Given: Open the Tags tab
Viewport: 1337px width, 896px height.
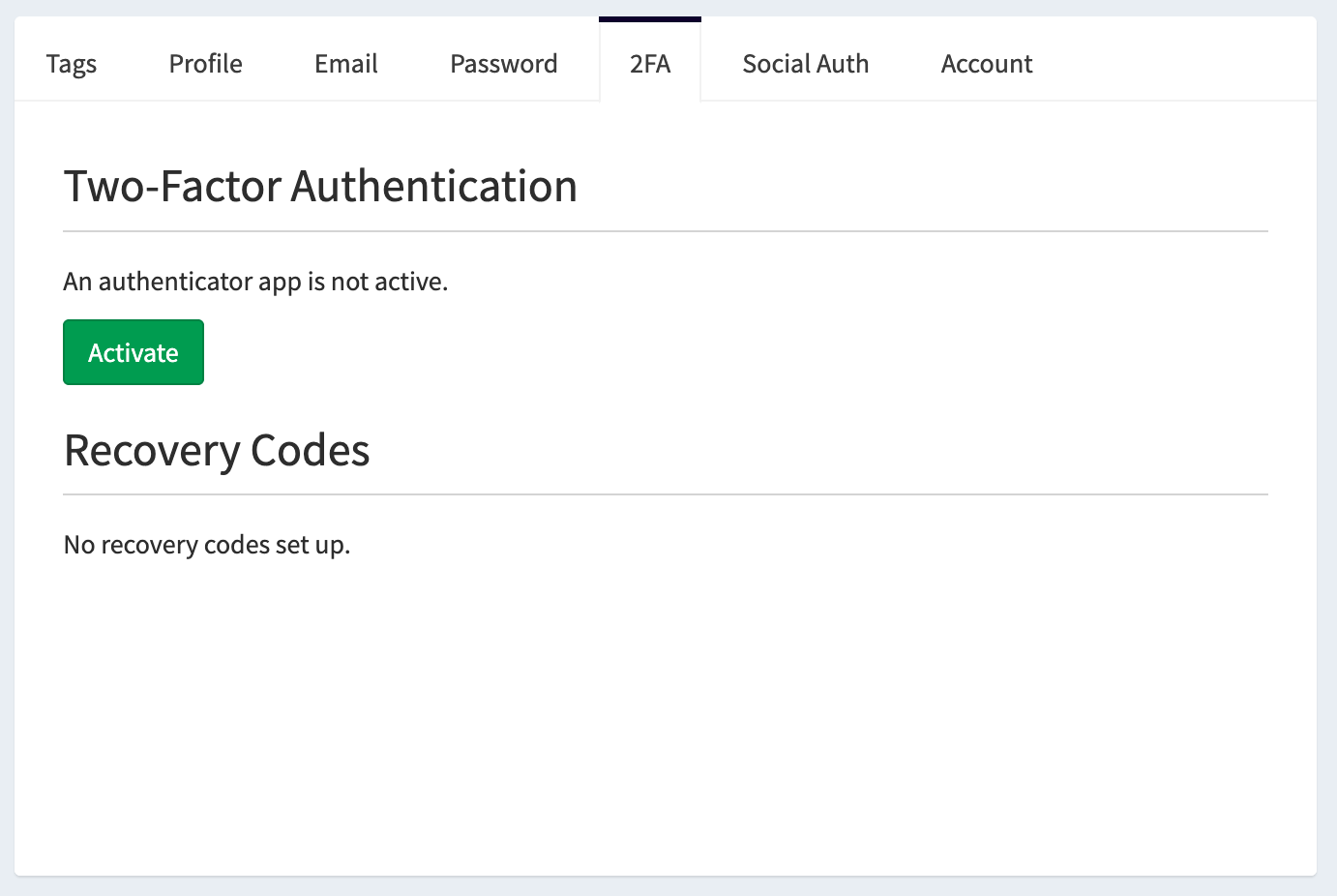Looking at the screenshot, I should coord(72,64).
